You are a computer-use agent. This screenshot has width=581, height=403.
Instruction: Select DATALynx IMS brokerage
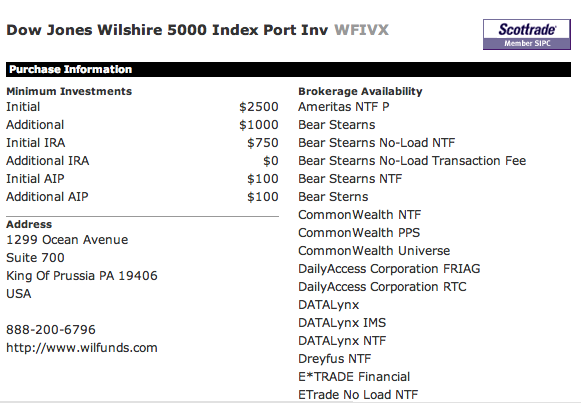[342, 323]
